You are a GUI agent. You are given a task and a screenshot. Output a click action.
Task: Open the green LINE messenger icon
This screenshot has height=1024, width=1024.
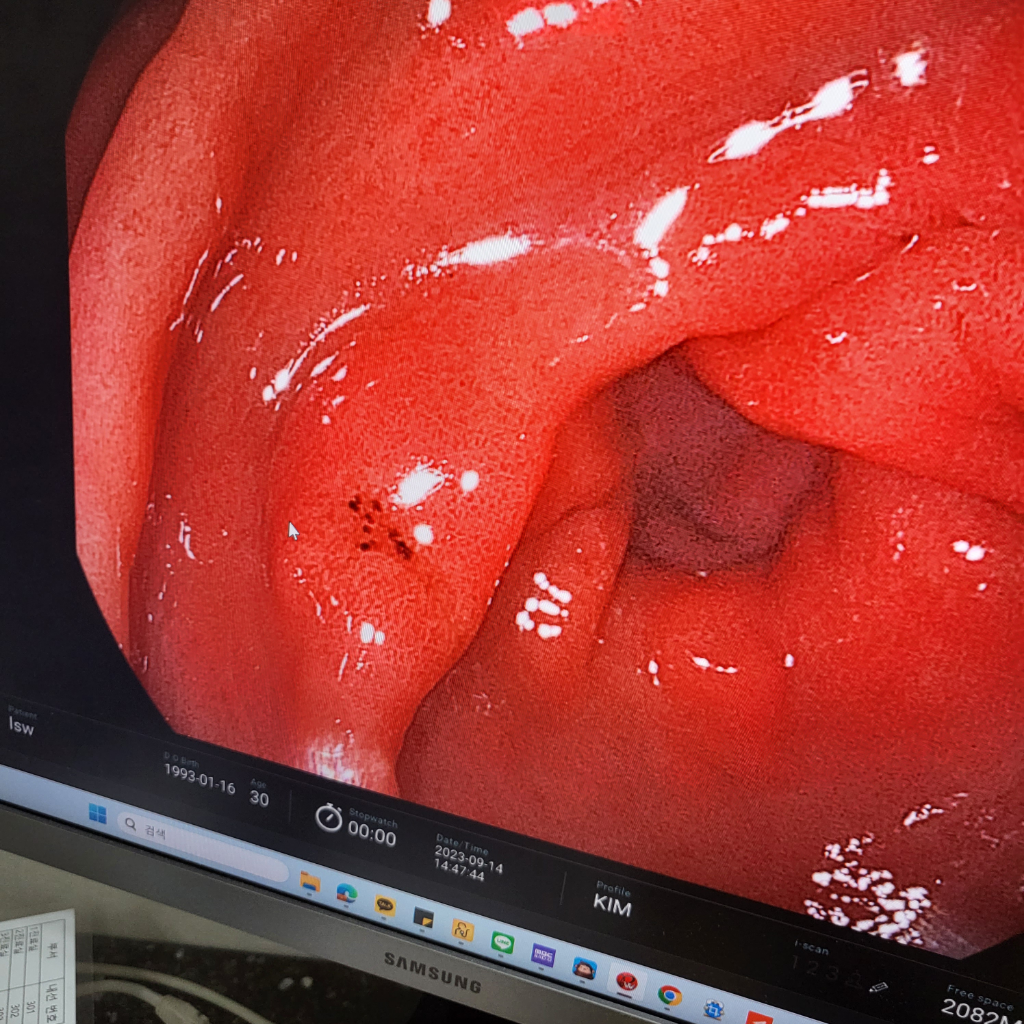tap(502, 942)
